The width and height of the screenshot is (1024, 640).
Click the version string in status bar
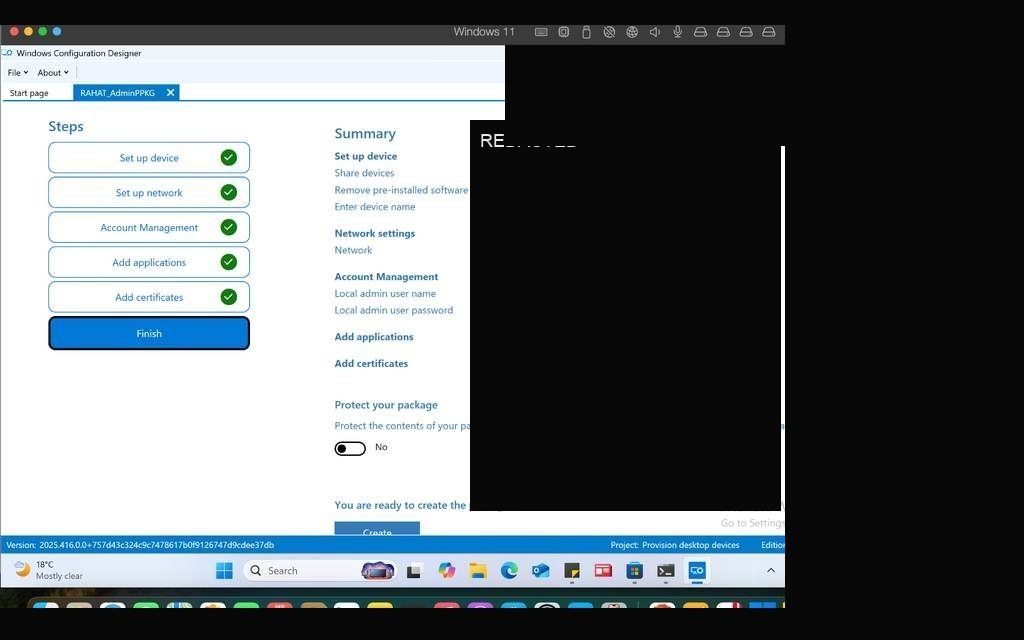tap(140, 545)
